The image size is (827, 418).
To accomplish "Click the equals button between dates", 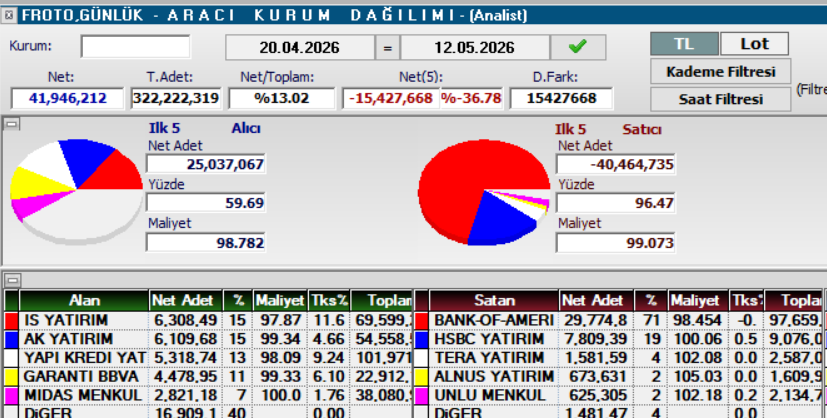I will tap(388, 48).
